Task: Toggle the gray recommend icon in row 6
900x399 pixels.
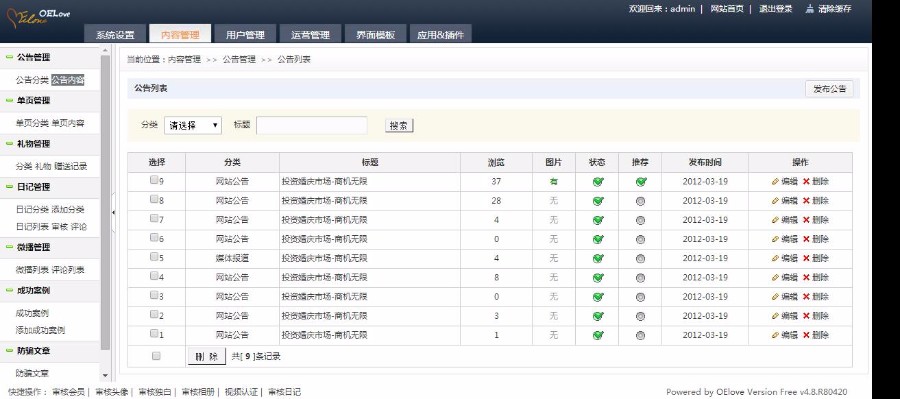Action: [641, 239]
